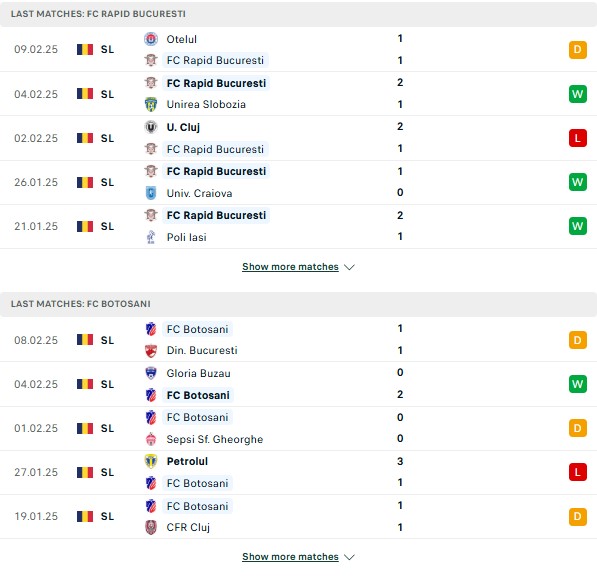The width and height of the screenshot is (597, 576).
Task: Open the green W badge for Gloria Buzau match
Action: click(x=578, y=384)
